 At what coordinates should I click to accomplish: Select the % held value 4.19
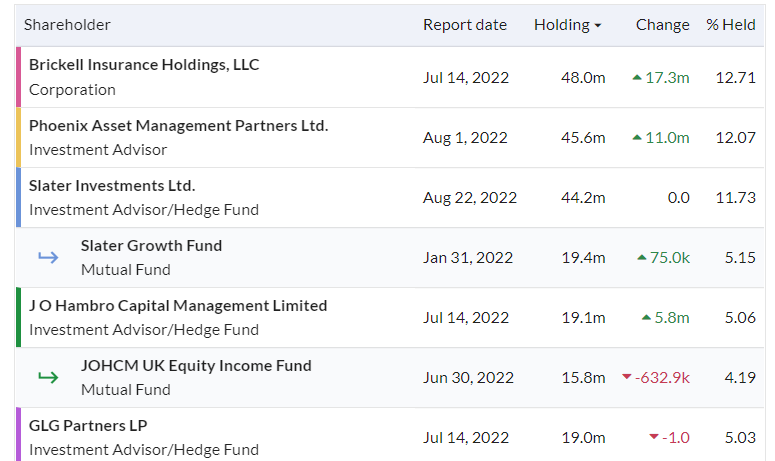[740, 378]
